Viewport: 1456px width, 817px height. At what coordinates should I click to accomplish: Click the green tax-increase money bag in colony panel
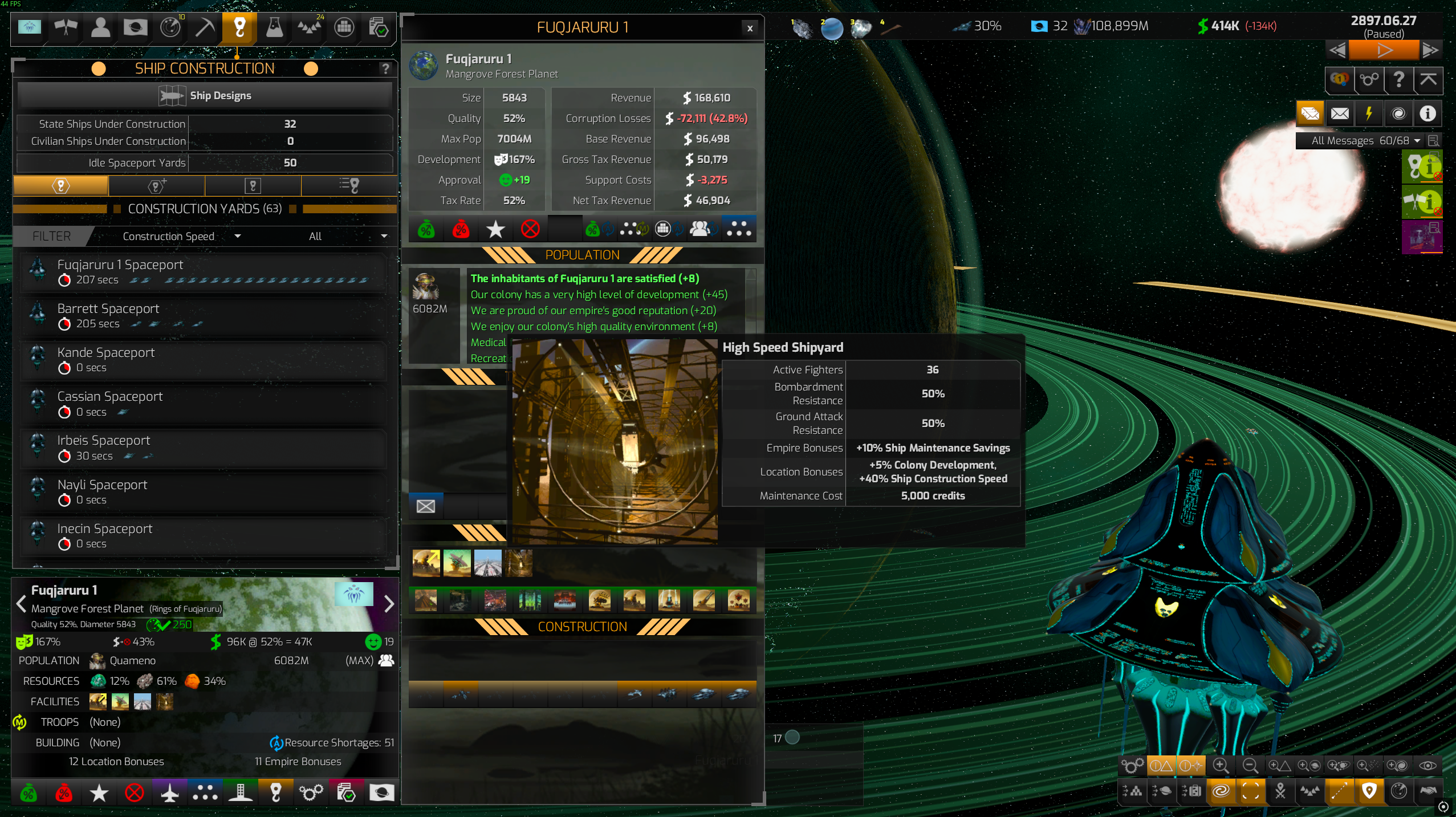pos(426,229)
